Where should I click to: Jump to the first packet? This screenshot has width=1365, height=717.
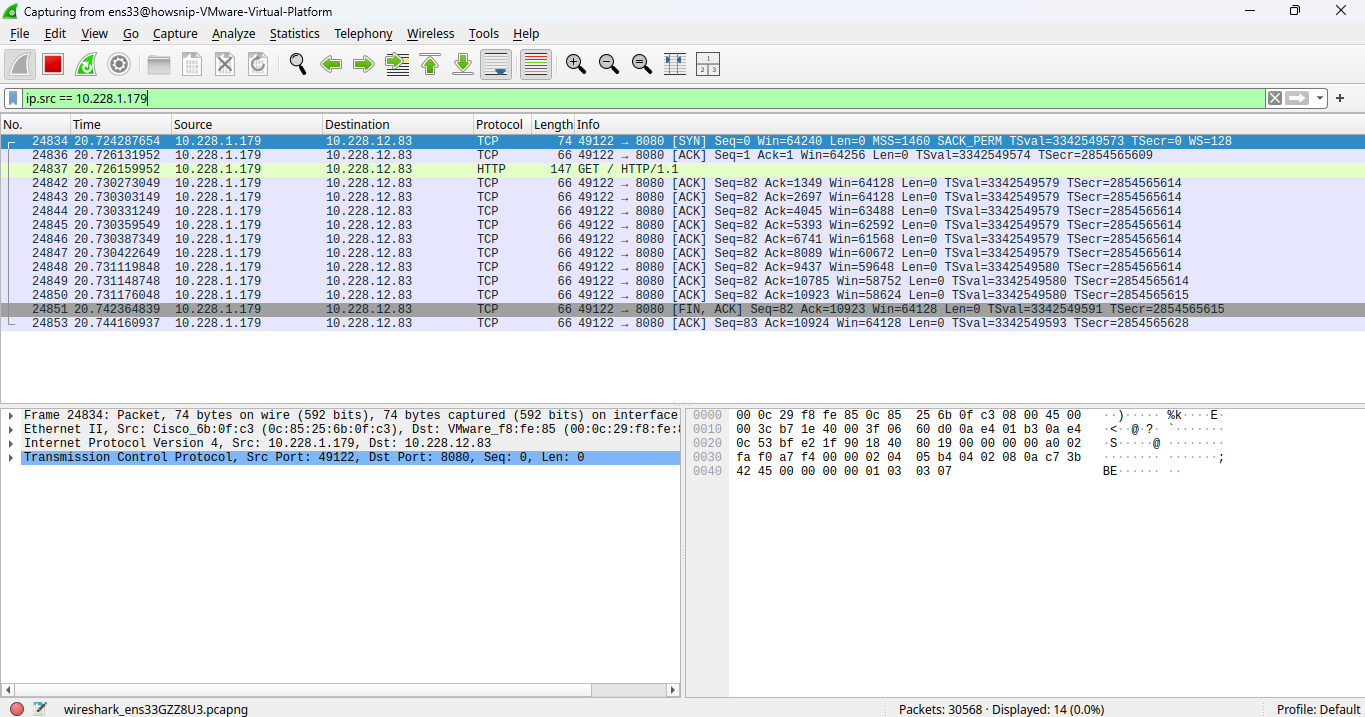[430, 64]
